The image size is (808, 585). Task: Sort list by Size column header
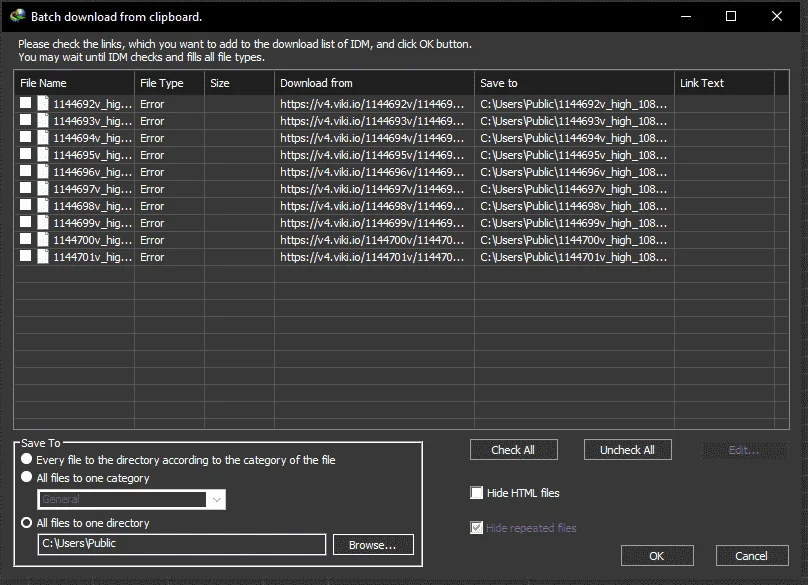point(240,83)
